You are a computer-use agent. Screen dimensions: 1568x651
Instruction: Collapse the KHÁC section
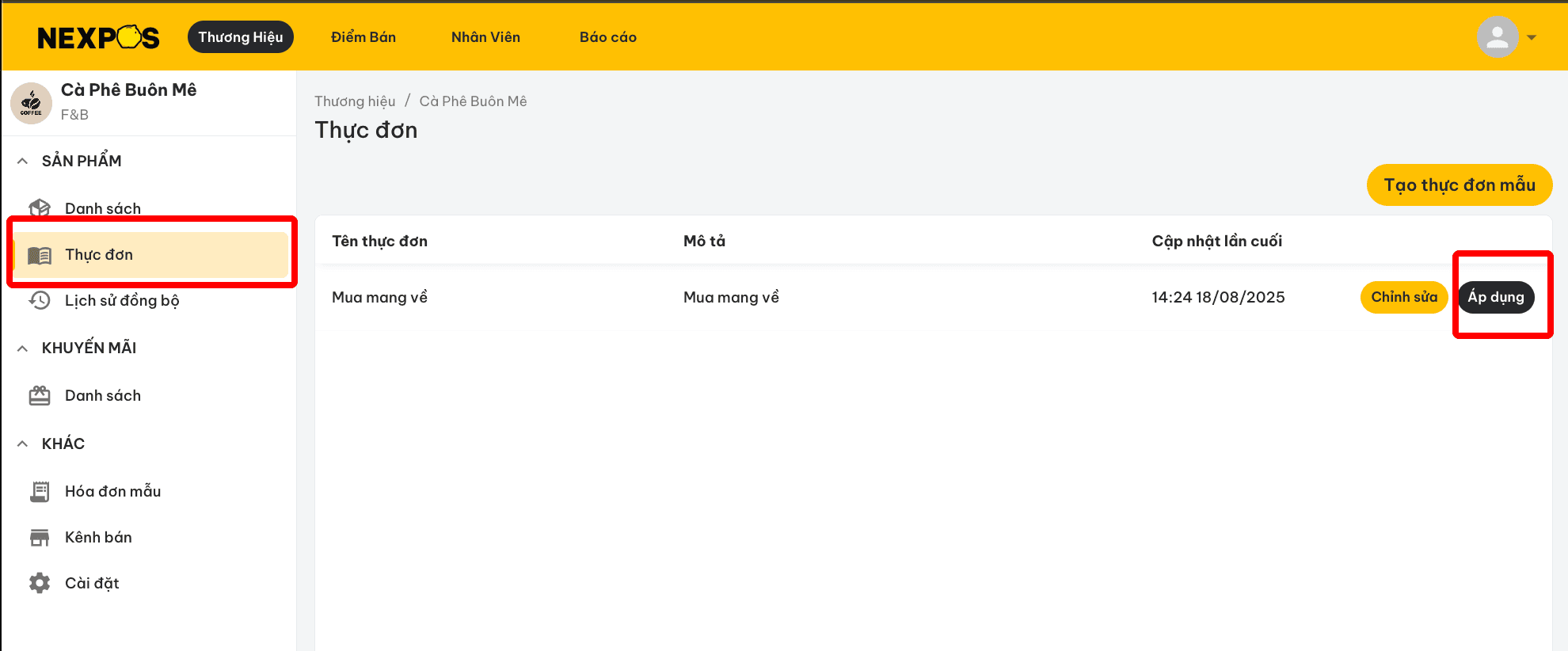click(22, 444)
